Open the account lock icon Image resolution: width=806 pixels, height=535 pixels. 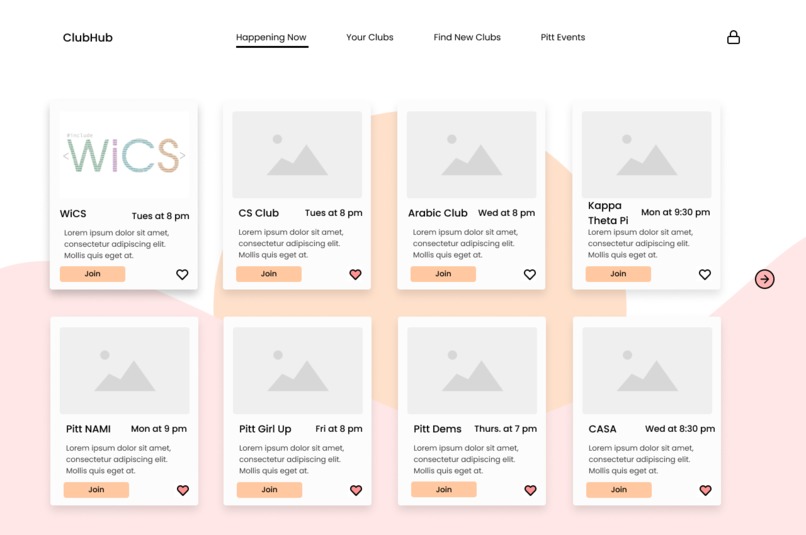(x=733, y=37)
